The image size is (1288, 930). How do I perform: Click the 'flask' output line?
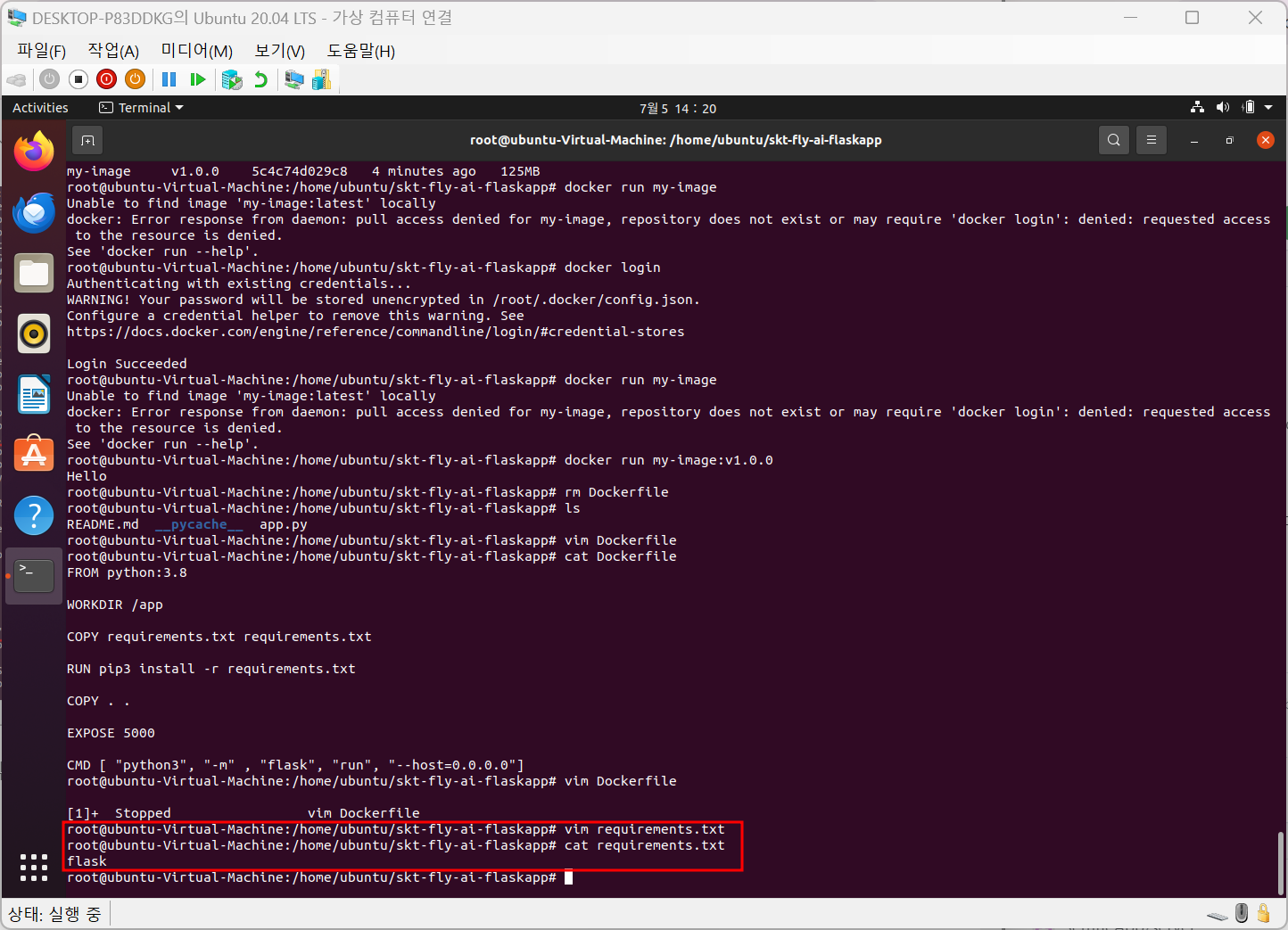click(x=87, y=861)
